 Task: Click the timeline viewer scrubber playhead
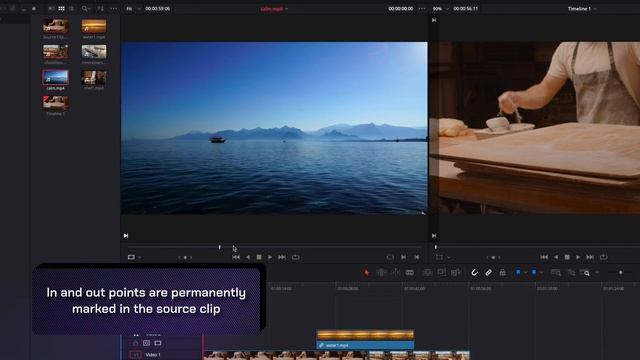(x=436, y=247)
